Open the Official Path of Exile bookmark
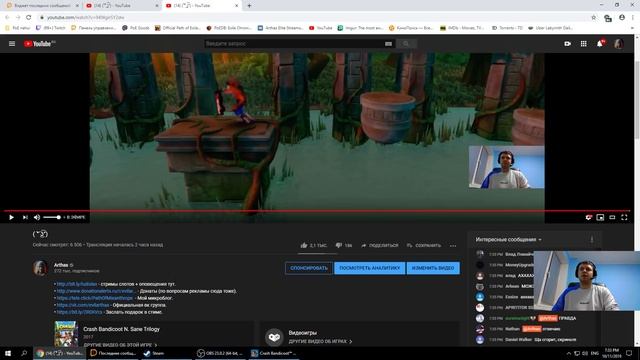Viewport: 640px width, 360px height. (x=178, y=28)
